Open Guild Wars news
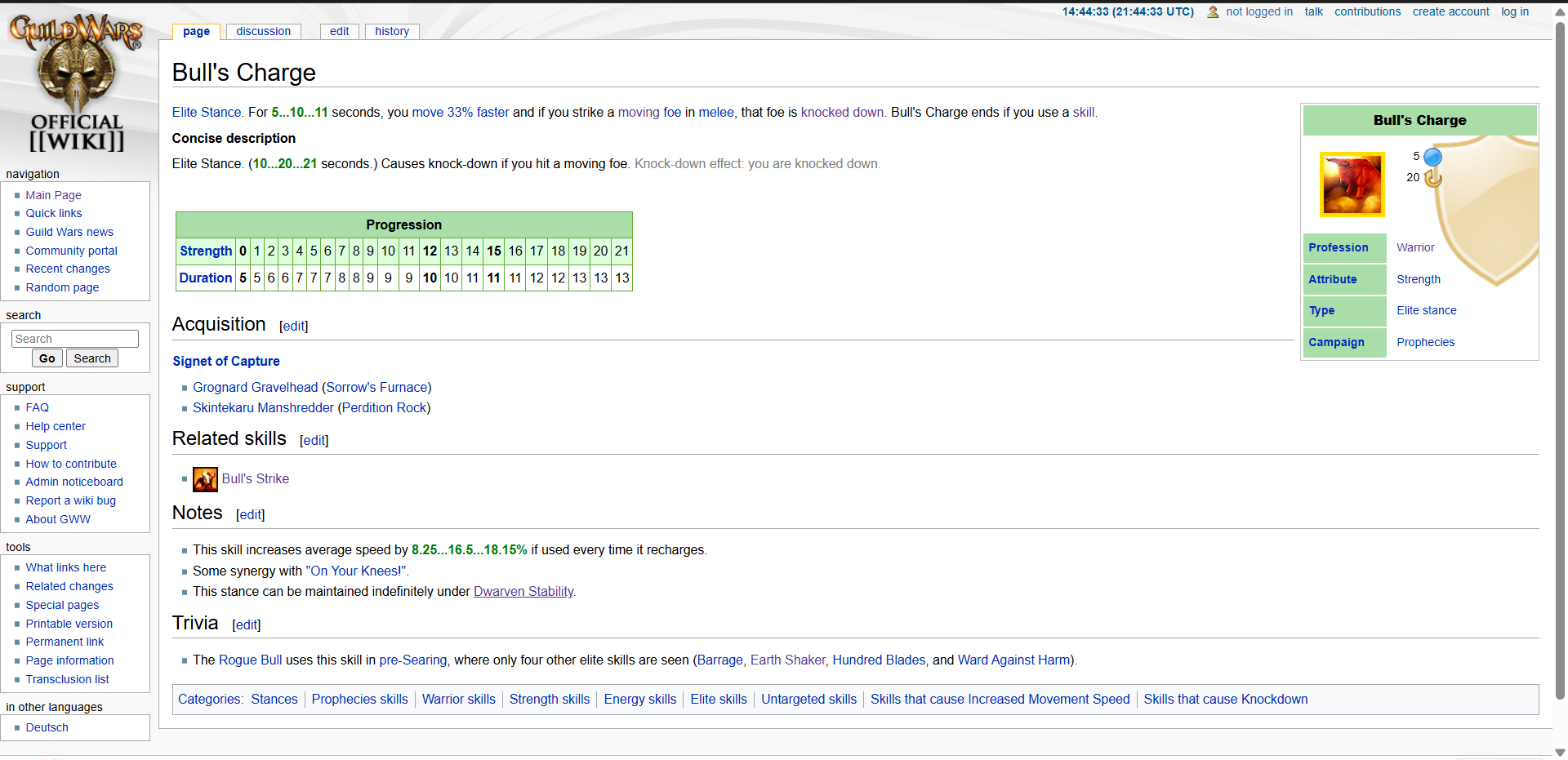 point(69,232)
